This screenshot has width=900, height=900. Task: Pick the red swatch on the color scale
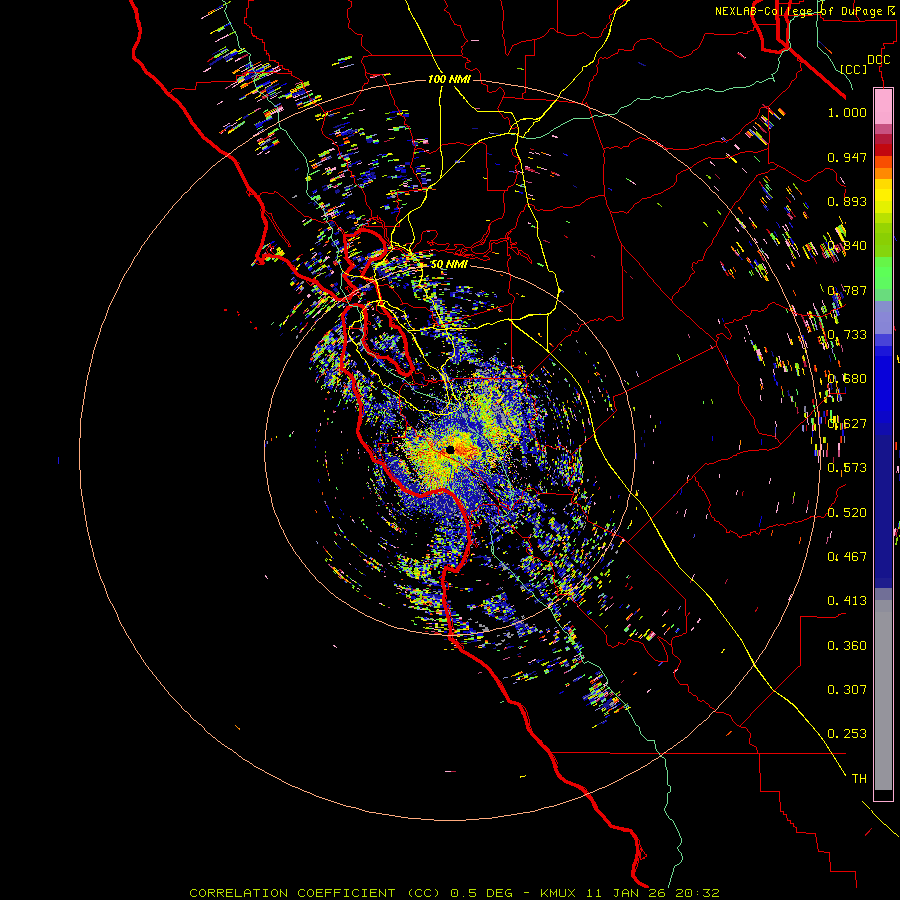pyautogui.click(x=883, y=150)
